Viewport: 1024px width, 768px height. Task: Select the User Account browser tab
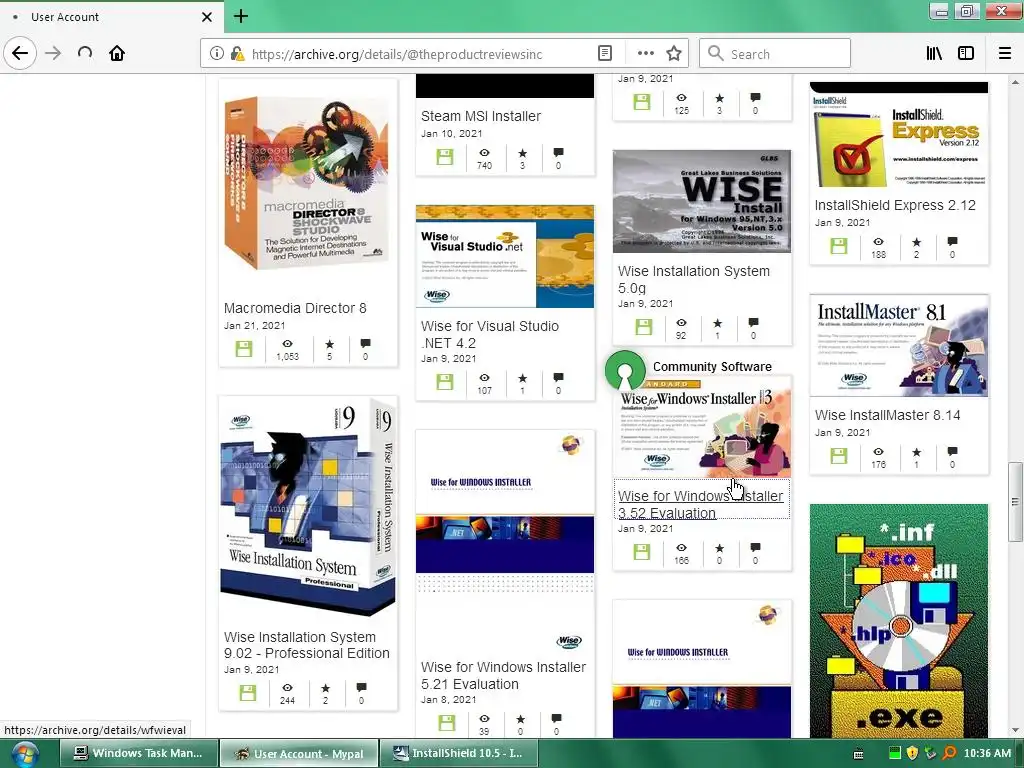point(111,17)
